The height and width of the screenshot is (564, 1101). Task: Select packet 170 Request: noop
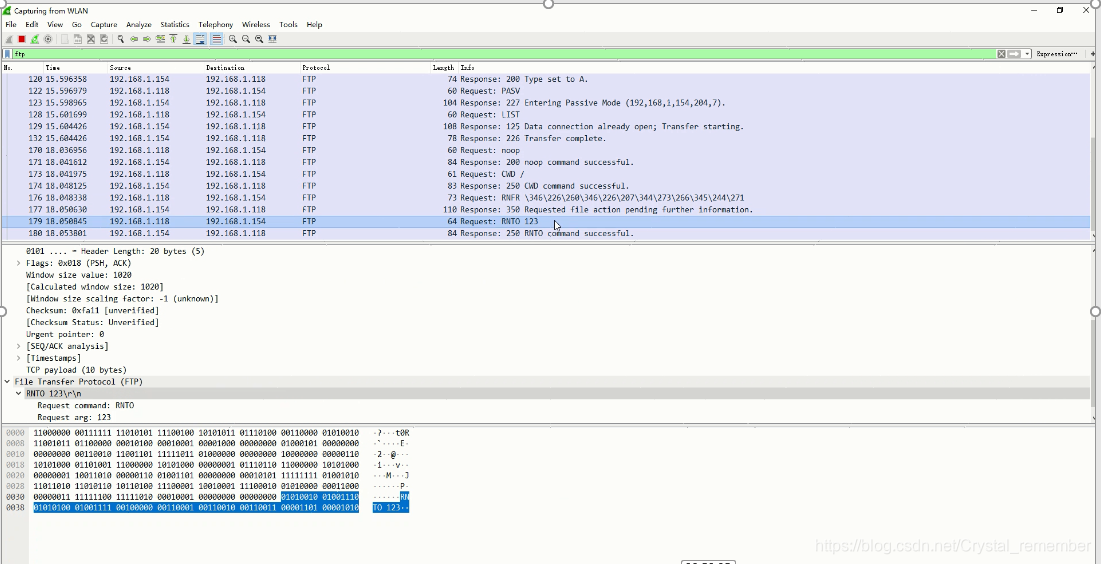[546, 150]
